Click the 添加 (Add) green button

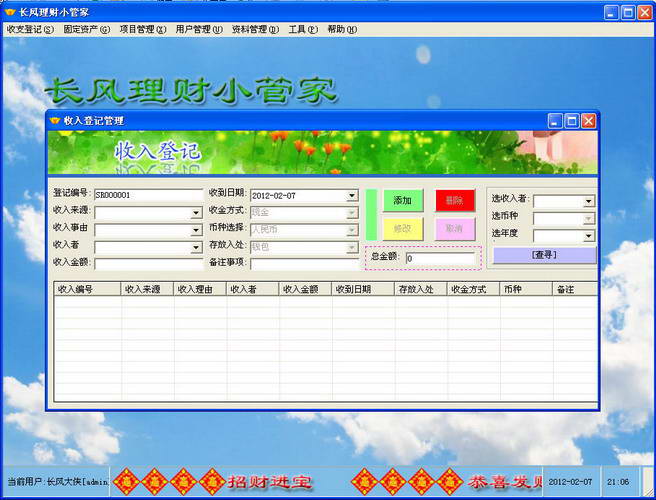[403, 201]
